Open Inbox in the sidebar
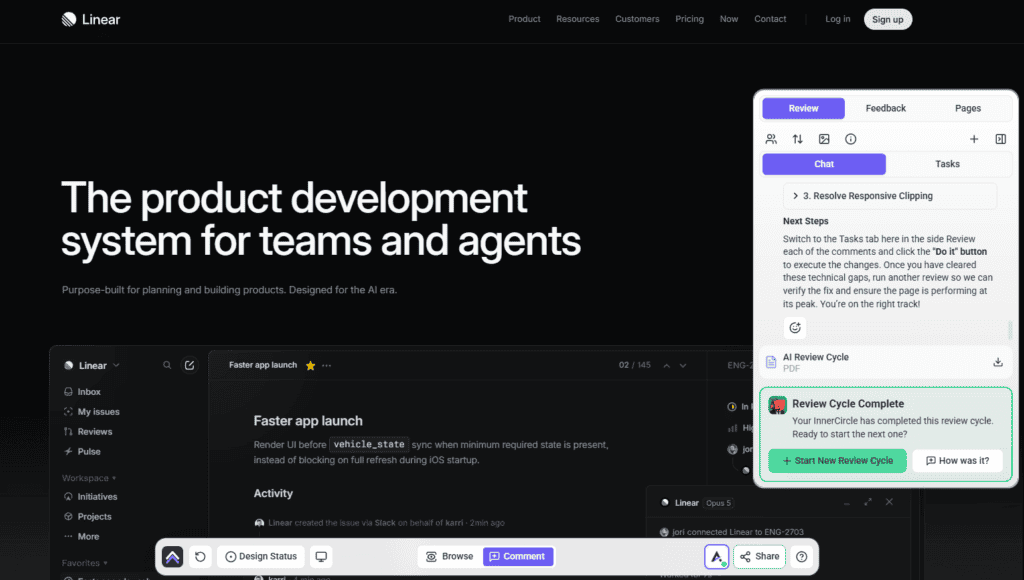The height and width of the screenshot is (580, 1024). pos(83,392)
